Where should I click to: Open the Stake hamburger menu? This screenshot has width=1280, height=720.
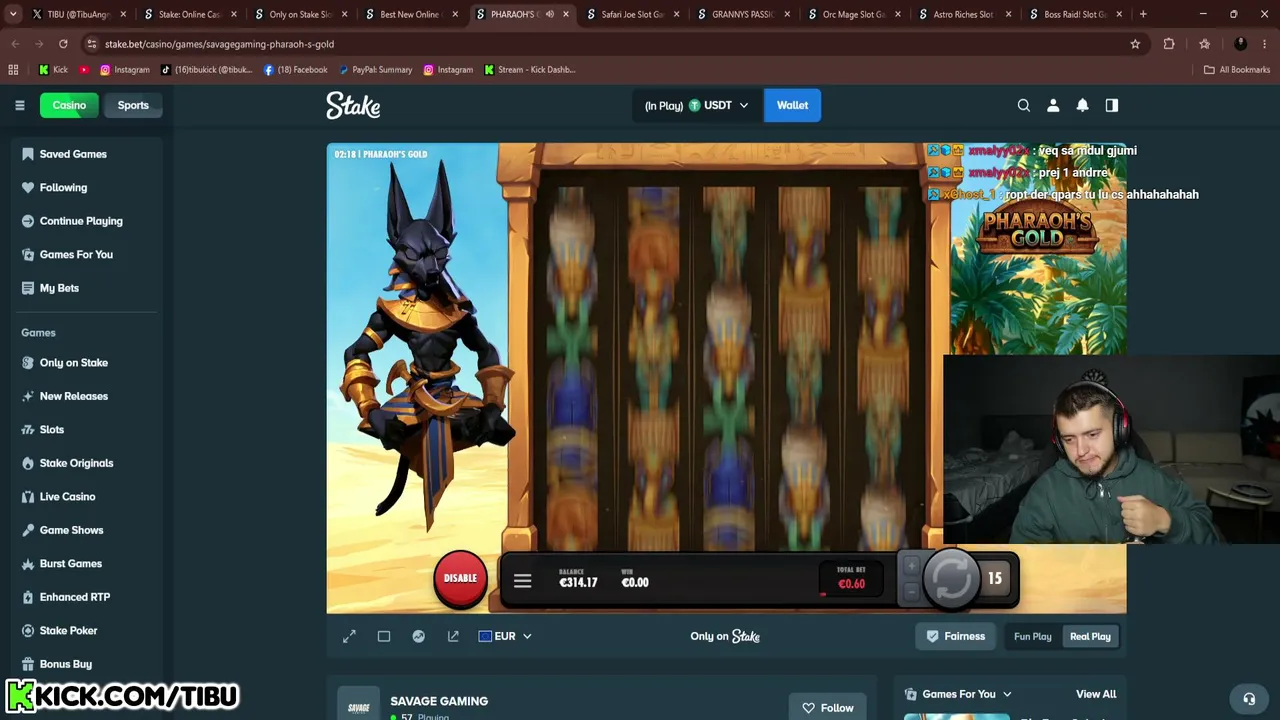[20, 105]
